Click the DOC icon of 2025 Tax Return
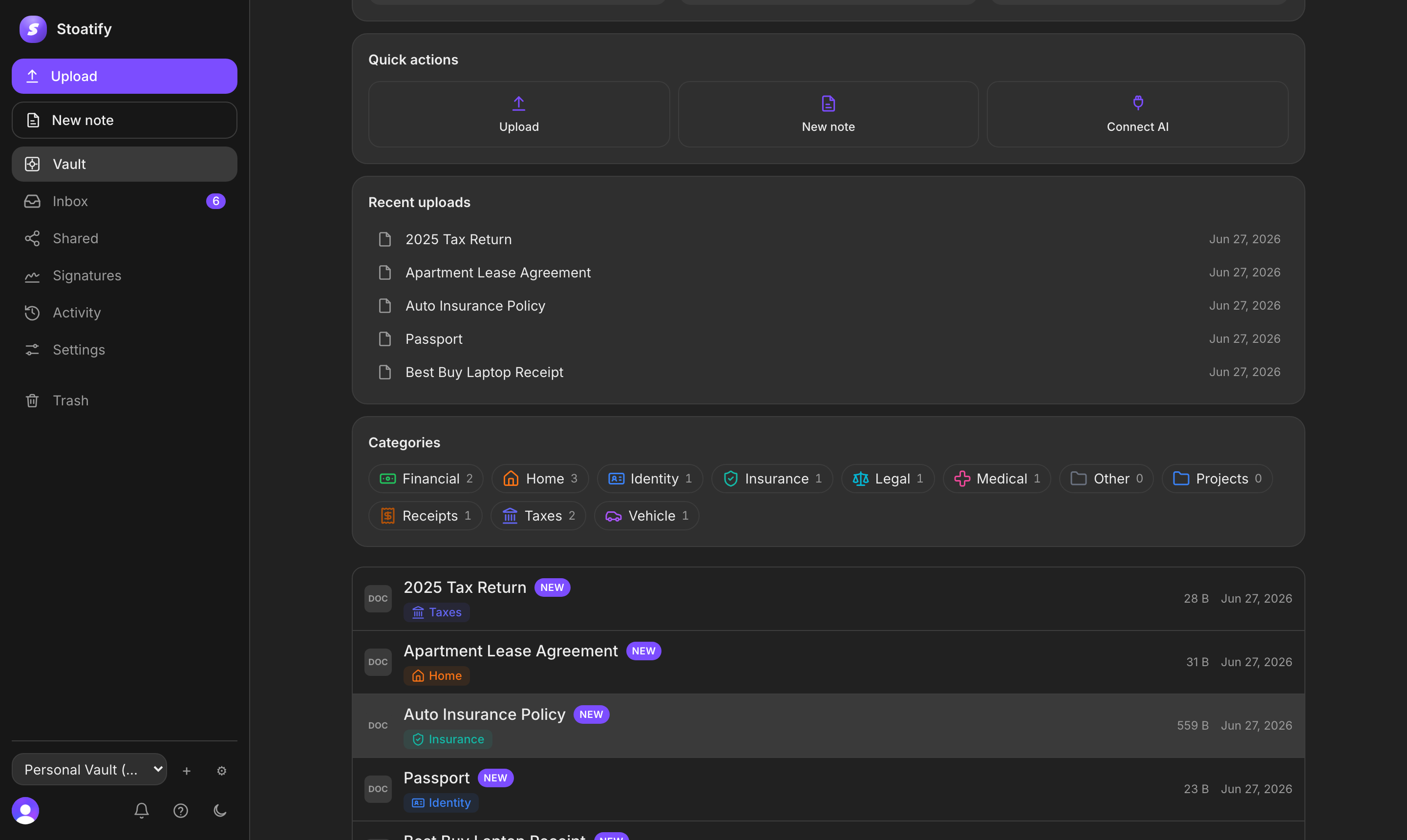 [x=378, y=599]
